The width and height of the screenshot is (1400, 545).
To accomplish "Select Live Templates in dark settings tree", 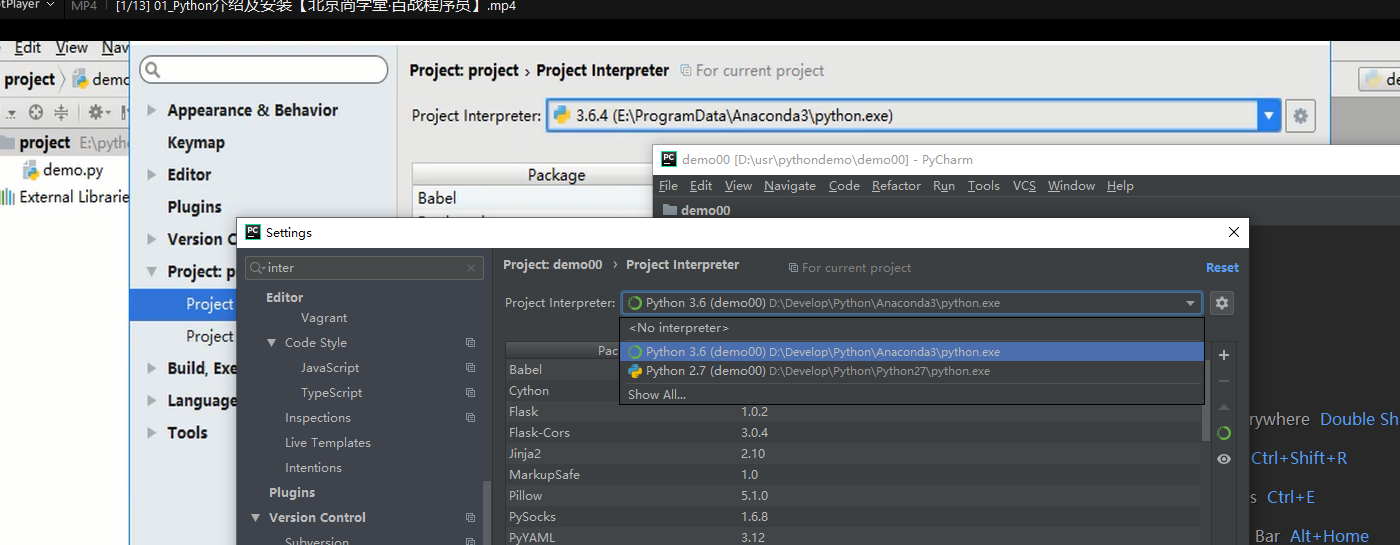I will [x=328, y=443].
